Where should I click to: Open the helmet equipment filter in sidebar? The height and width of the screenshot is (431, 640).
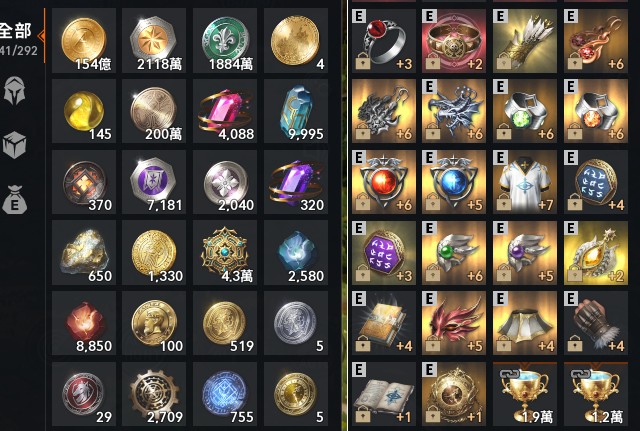[x=15, y=91]
